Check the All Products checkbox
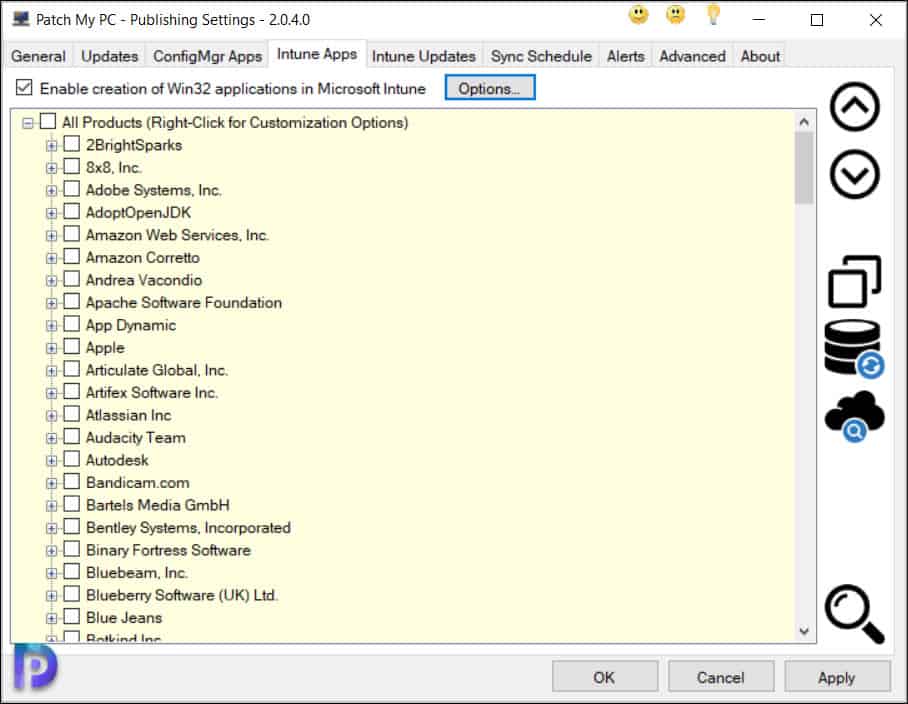 47,122
